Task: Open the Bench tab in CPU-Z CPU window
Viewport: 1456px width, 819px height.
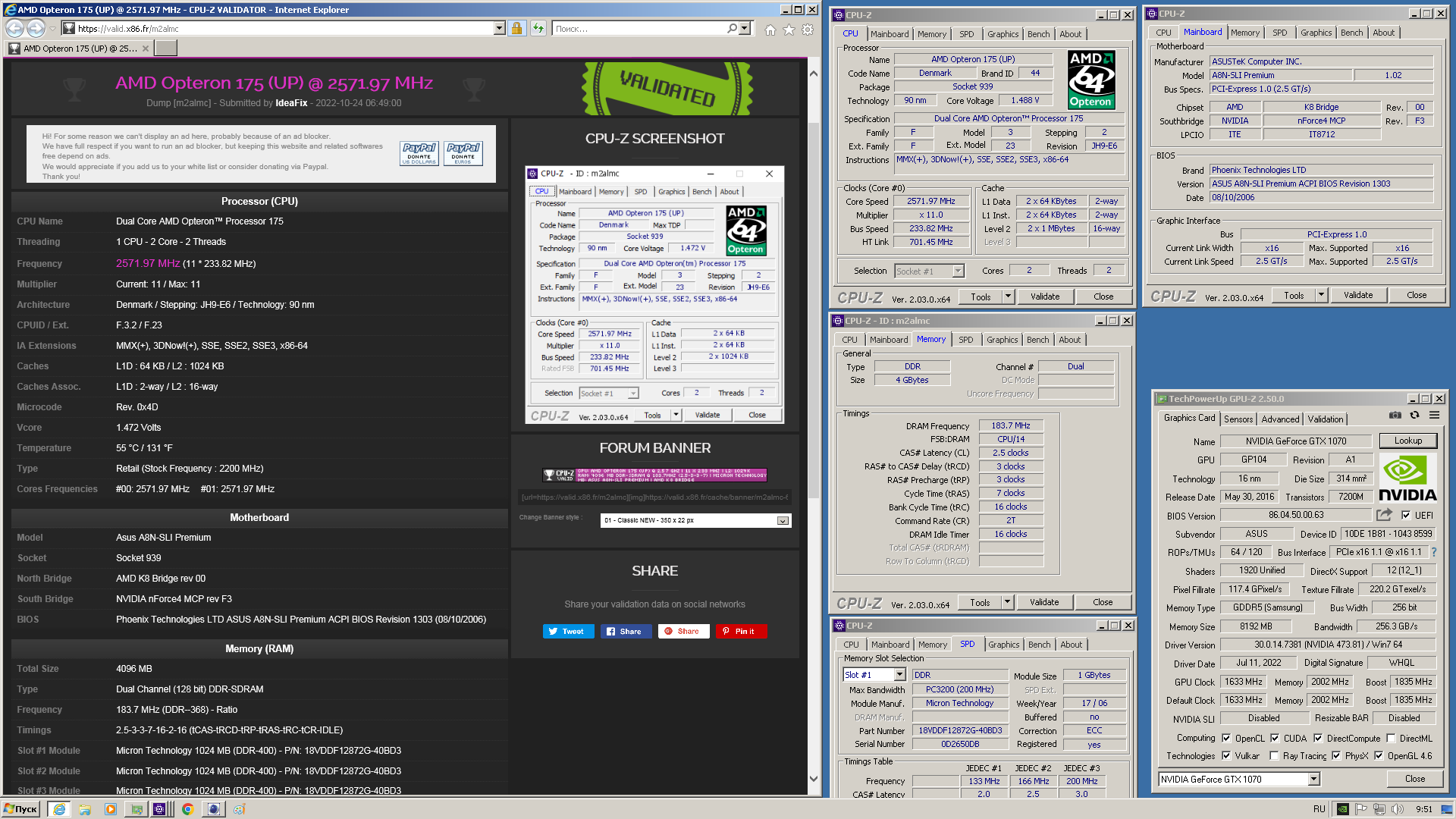Action: coord(1038,34)
